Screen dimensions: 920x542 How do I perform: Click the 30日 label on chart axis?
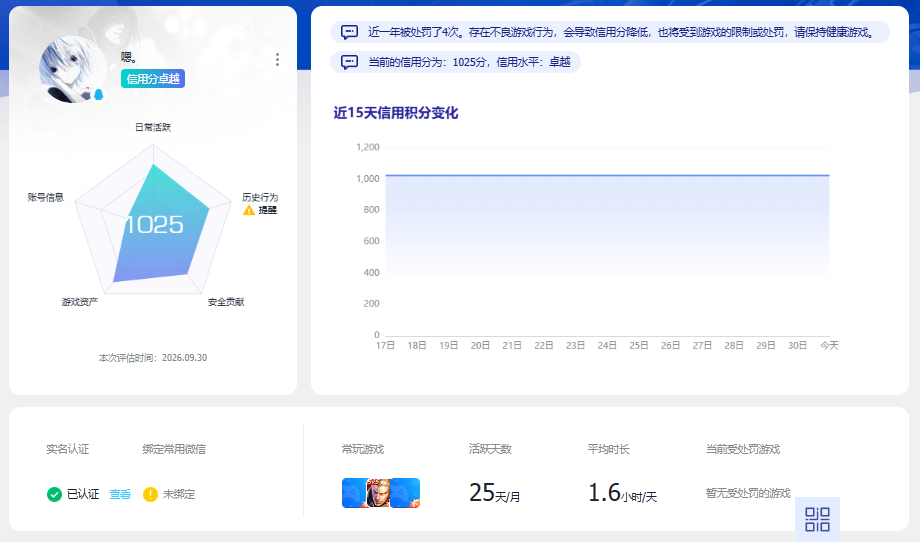tap(797, 345)
